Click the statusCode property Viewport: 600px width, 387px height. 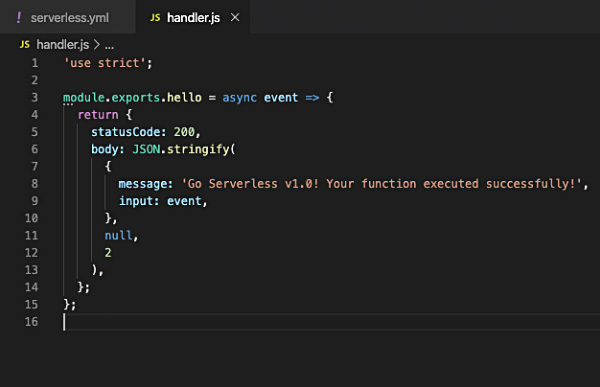click(x=126, y=132)
